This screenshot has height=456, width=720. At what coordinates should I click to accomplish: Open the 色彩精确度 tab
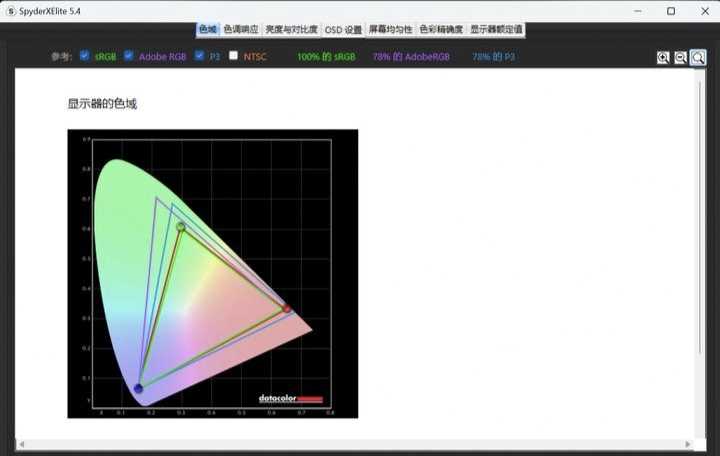[x=441, y=30]
